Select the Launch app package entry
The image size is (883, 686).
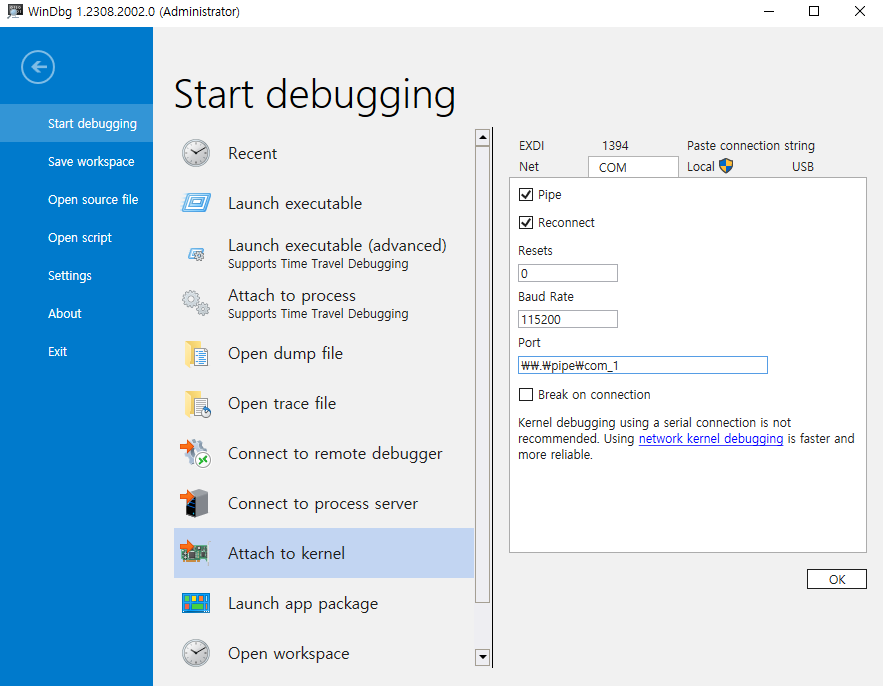coord(324,603)
